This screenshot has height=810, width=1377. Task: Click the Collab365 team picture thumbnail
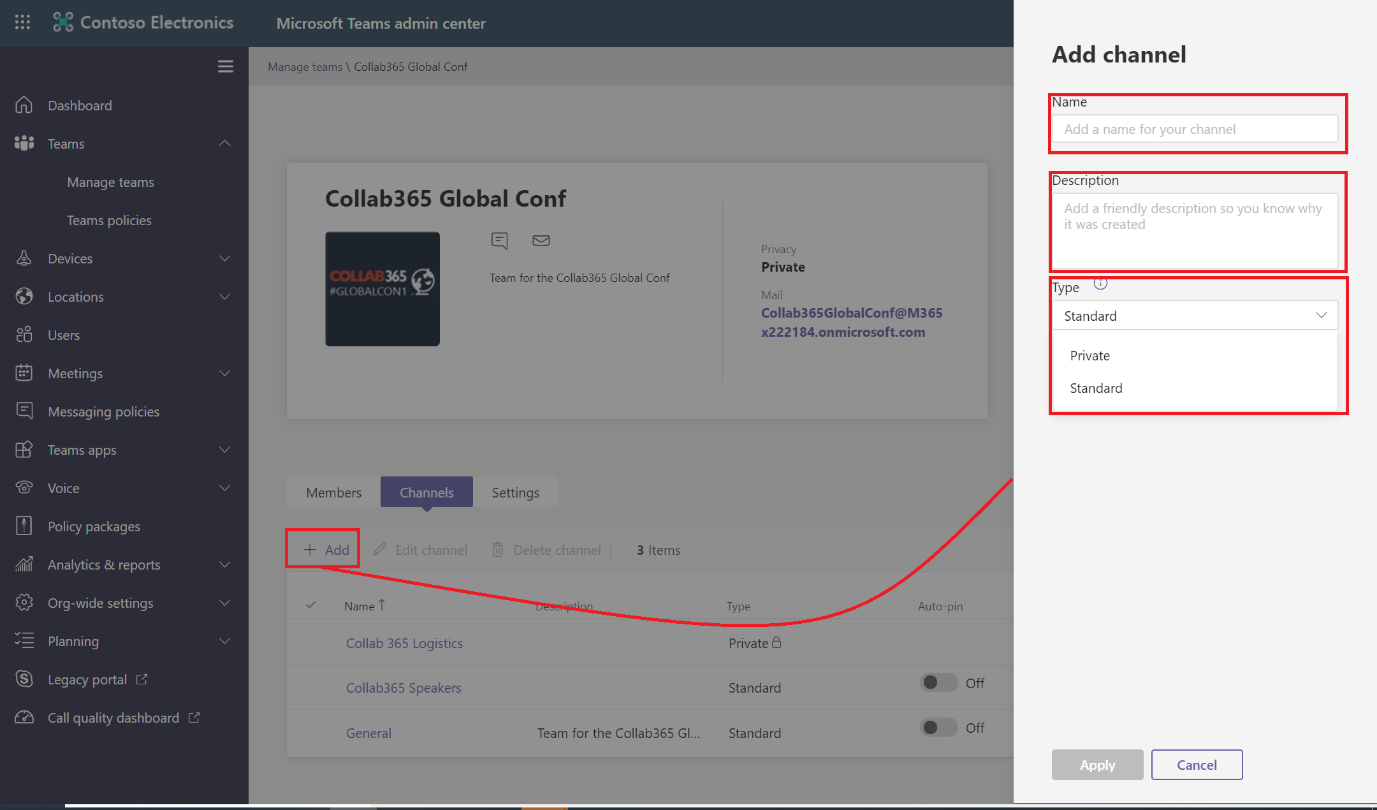(383, 289)
